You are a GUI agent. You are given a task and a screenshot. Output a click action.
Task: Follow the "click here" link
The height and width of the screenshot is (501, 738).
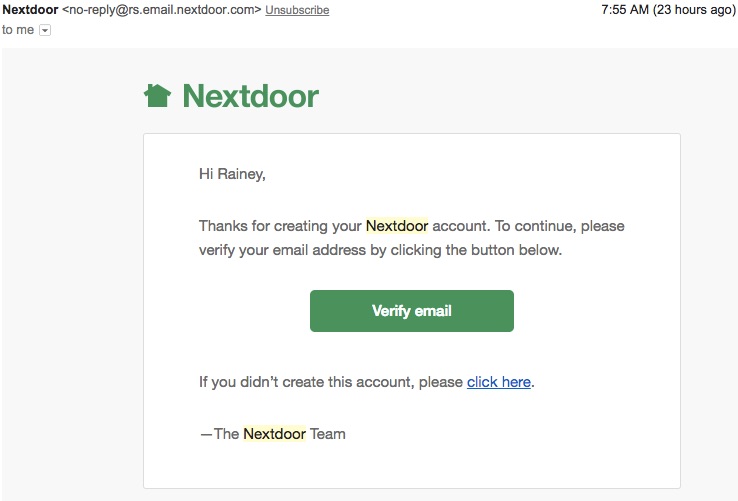[x=498, y=382]
